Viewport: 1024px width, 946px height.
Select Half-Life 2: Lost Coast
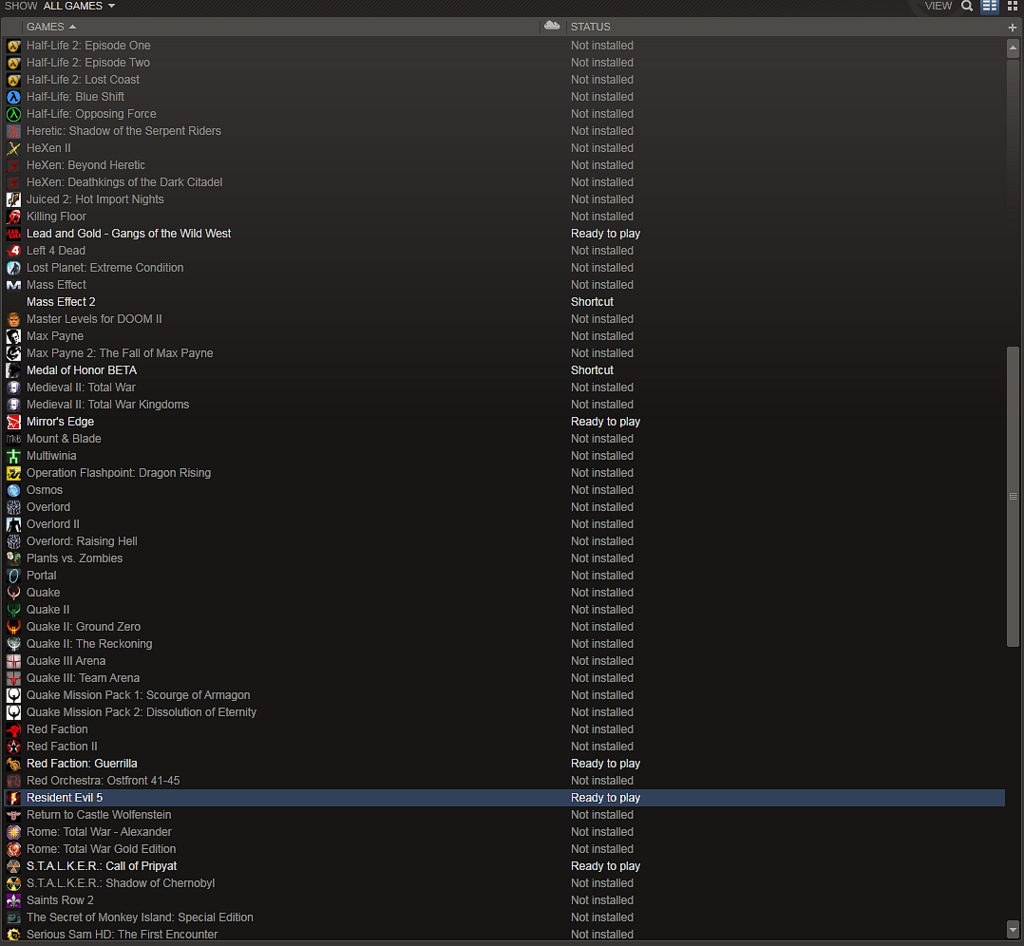(x=83, y=80)
